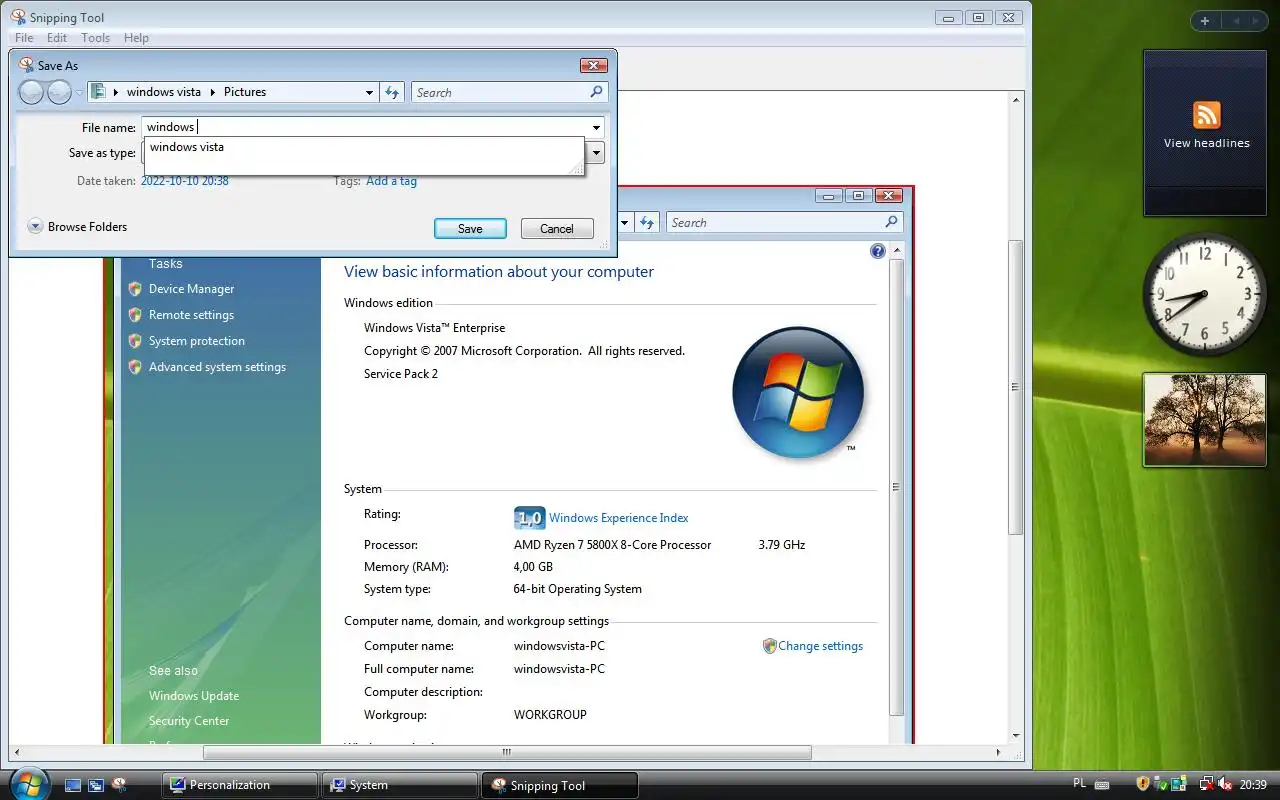Choose 'windows vista' autocomplete suggestion
Image resolution: width=1280 pixels, height=800 pixels.
(x=187, y=147)
